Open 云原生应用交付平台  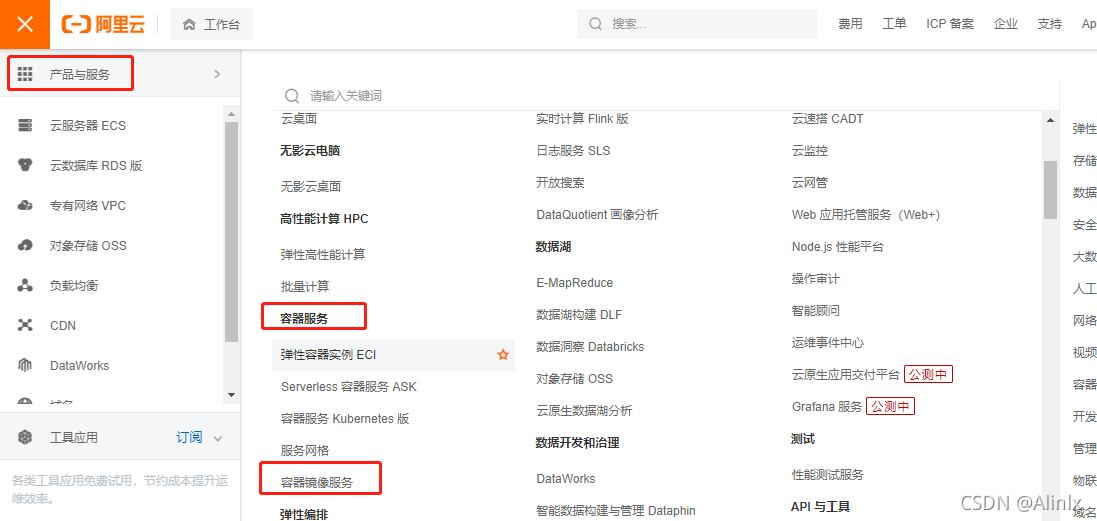846,374
